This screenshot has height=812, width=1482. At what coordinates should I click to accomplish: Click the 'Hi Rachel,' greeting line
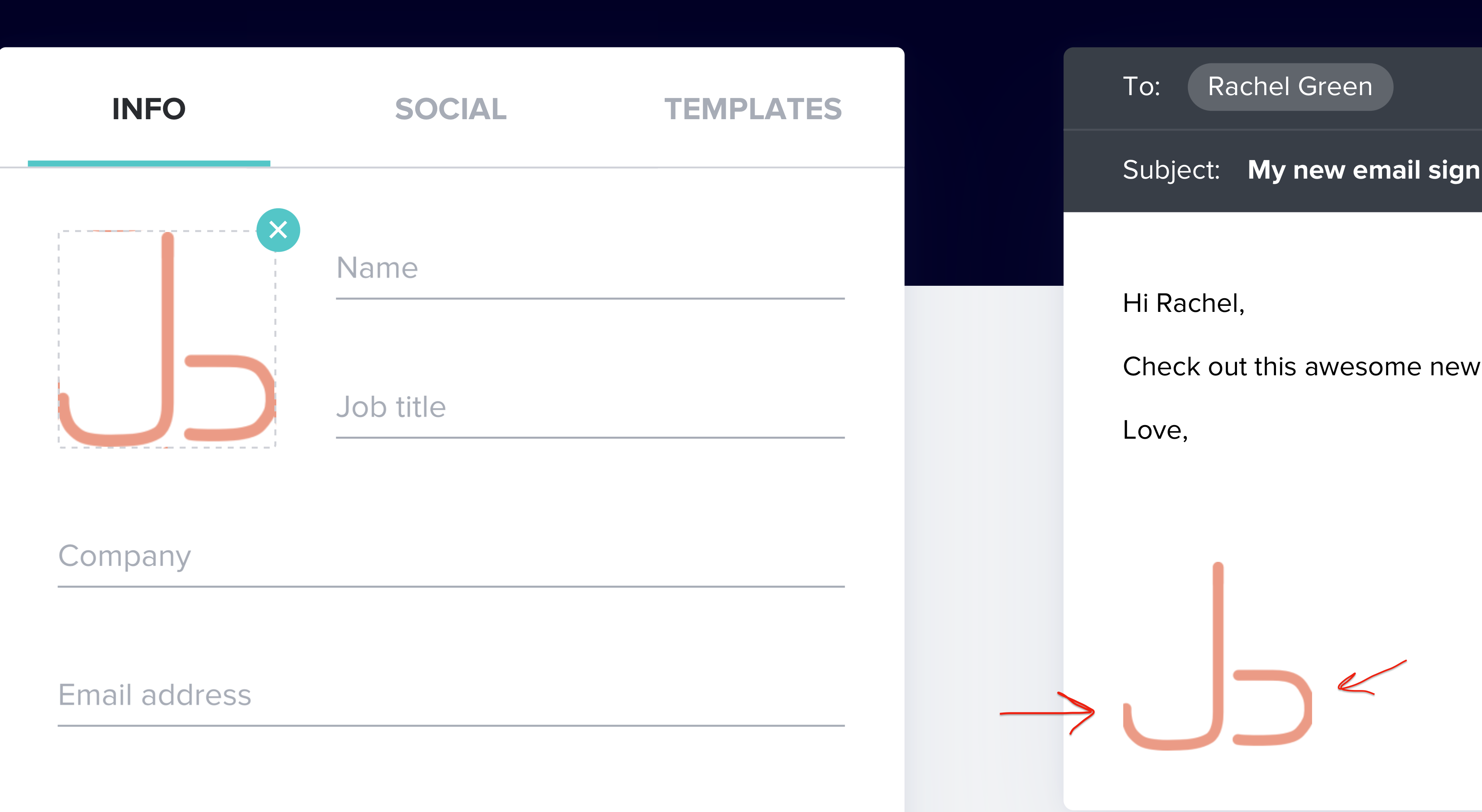pos(1184,303)
